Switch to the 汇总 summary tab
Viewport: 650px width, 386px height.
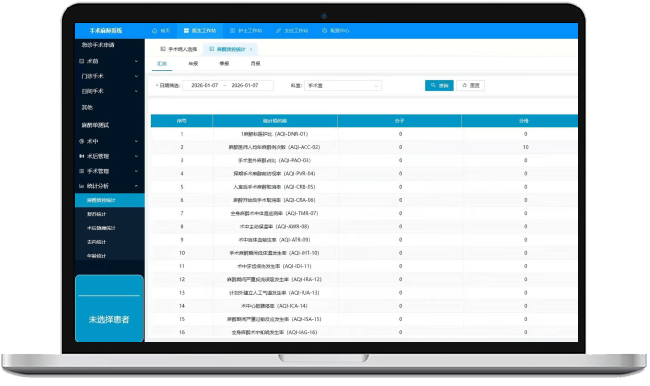[x=162, y=63]
